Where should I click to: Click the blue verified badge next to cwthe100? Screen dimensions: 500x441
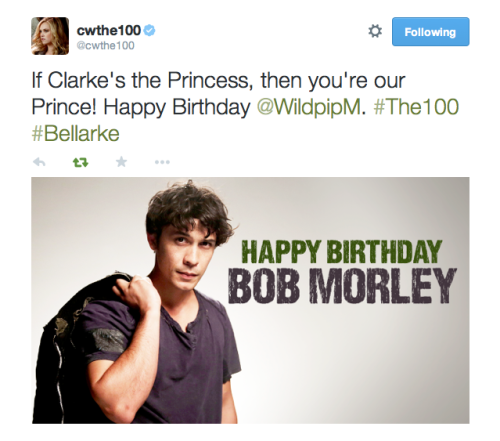tap(150, 30)
